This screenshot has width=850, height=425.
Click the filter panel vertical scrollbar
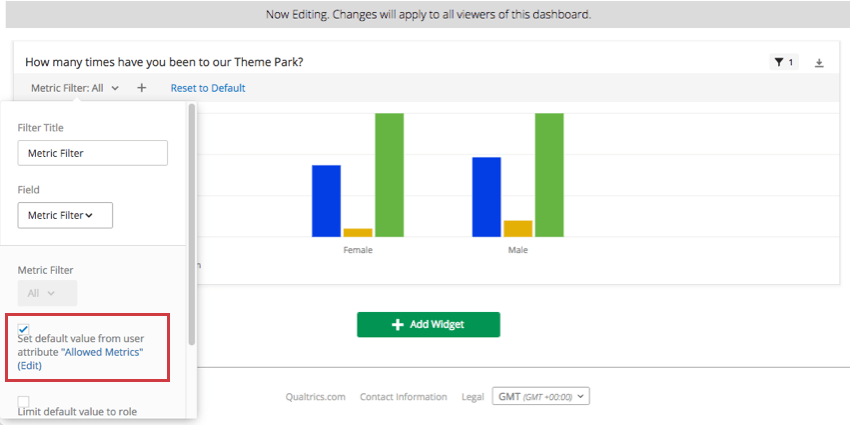(191, 220)
